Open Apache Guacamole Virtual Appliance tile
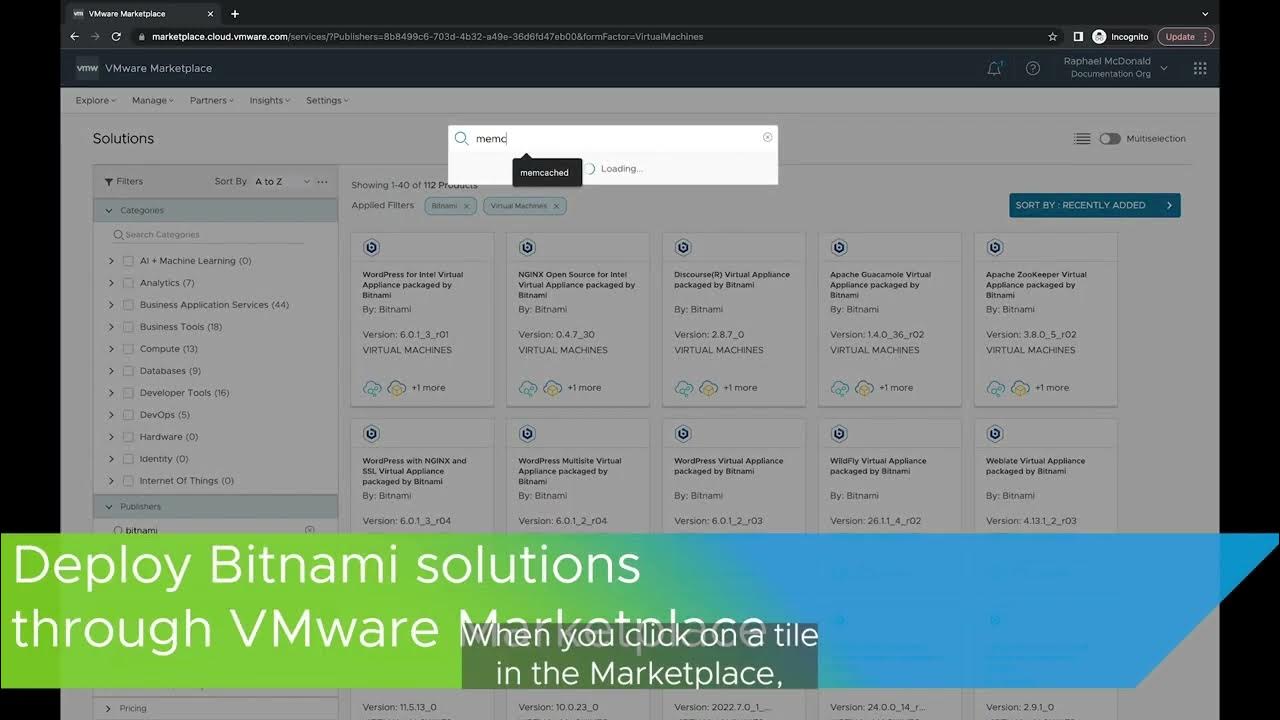1280x720 pixels. (x=890, y=319)
